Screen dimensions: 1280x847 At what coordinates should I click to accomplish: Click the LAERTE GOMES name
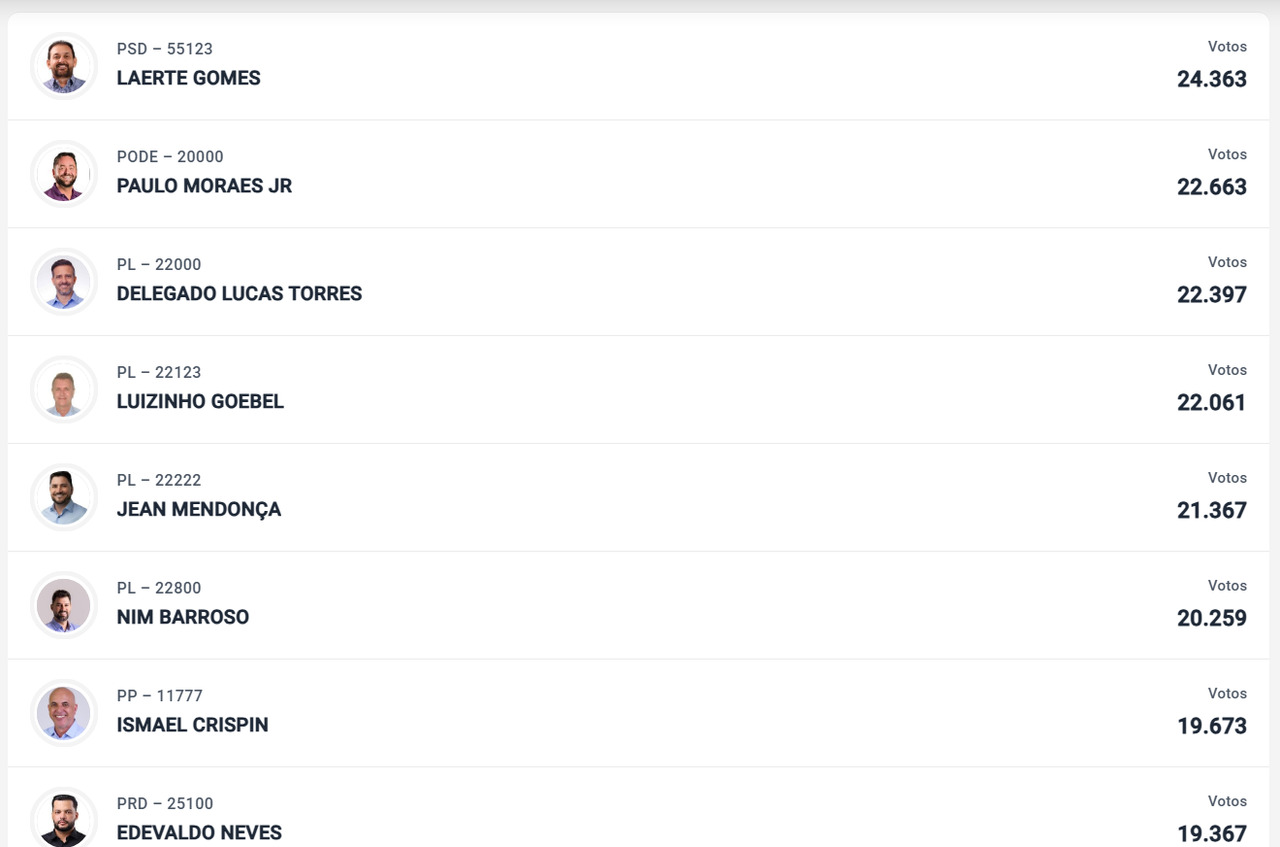coord(189,78)
